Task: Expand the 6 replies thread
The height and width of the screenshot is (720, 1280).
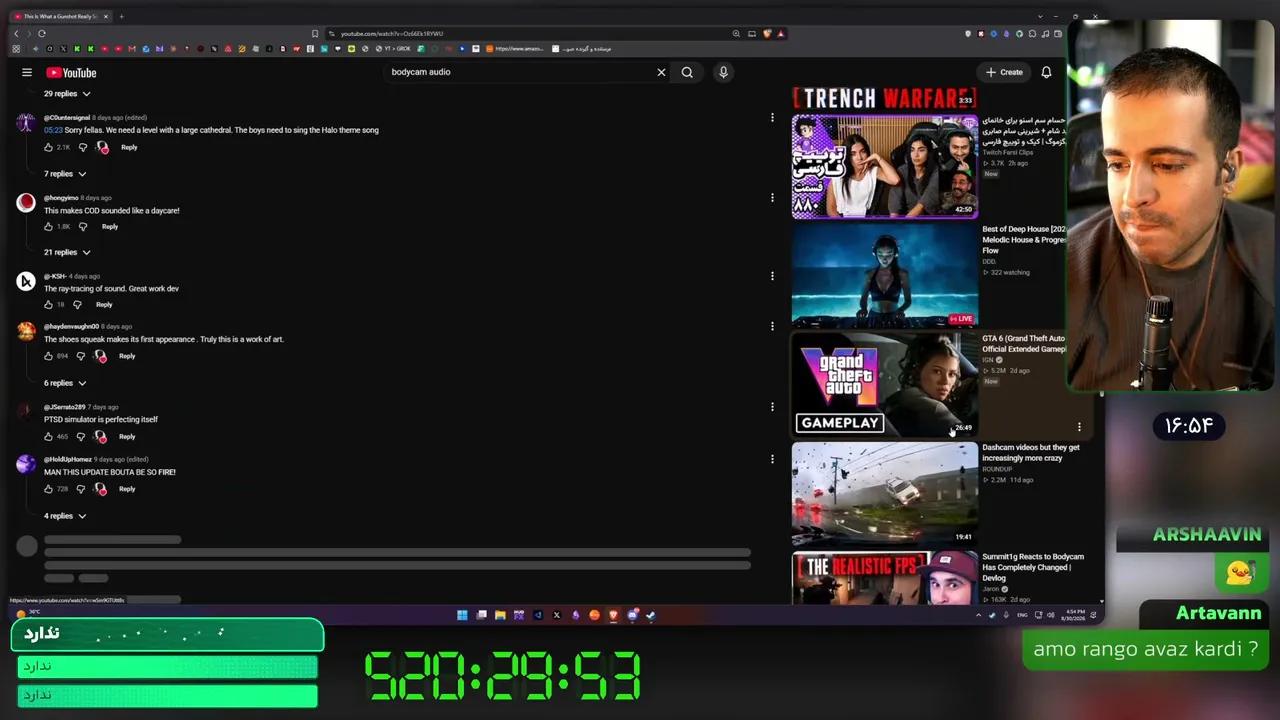Action: (x=65, y=383)
